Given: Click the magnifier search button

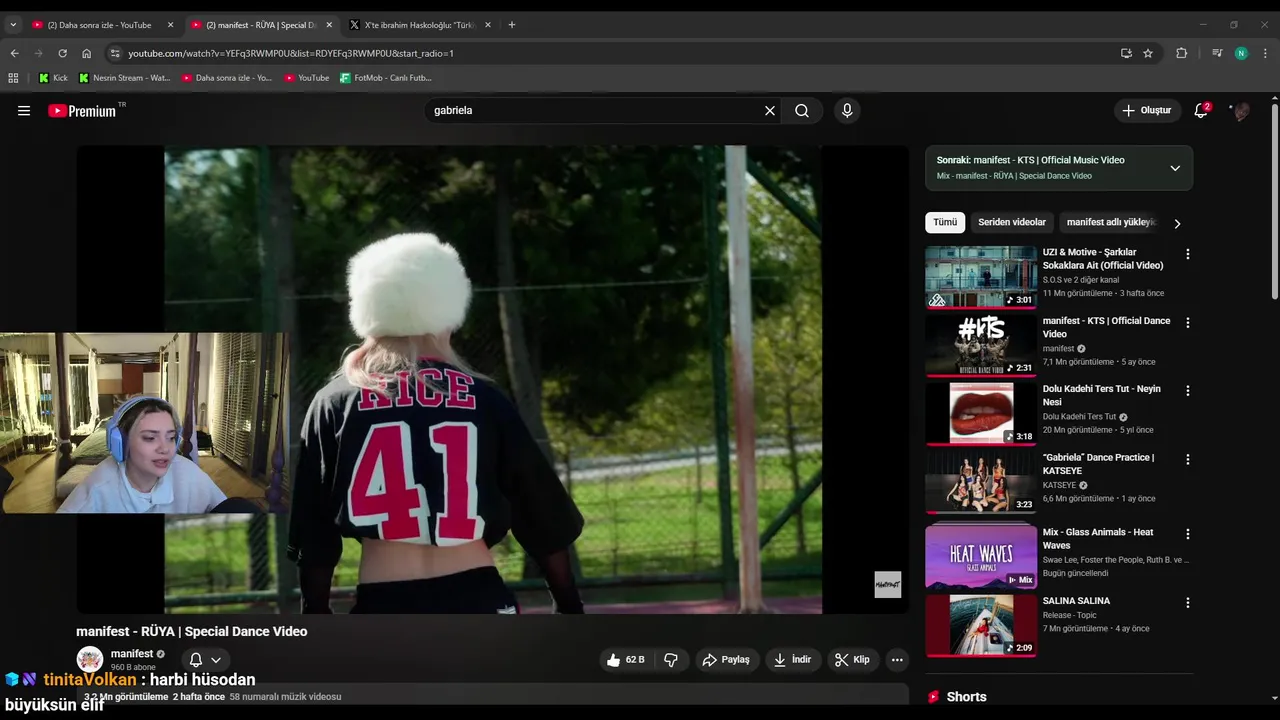Looking at the screenshot, I should pos(802,111).
